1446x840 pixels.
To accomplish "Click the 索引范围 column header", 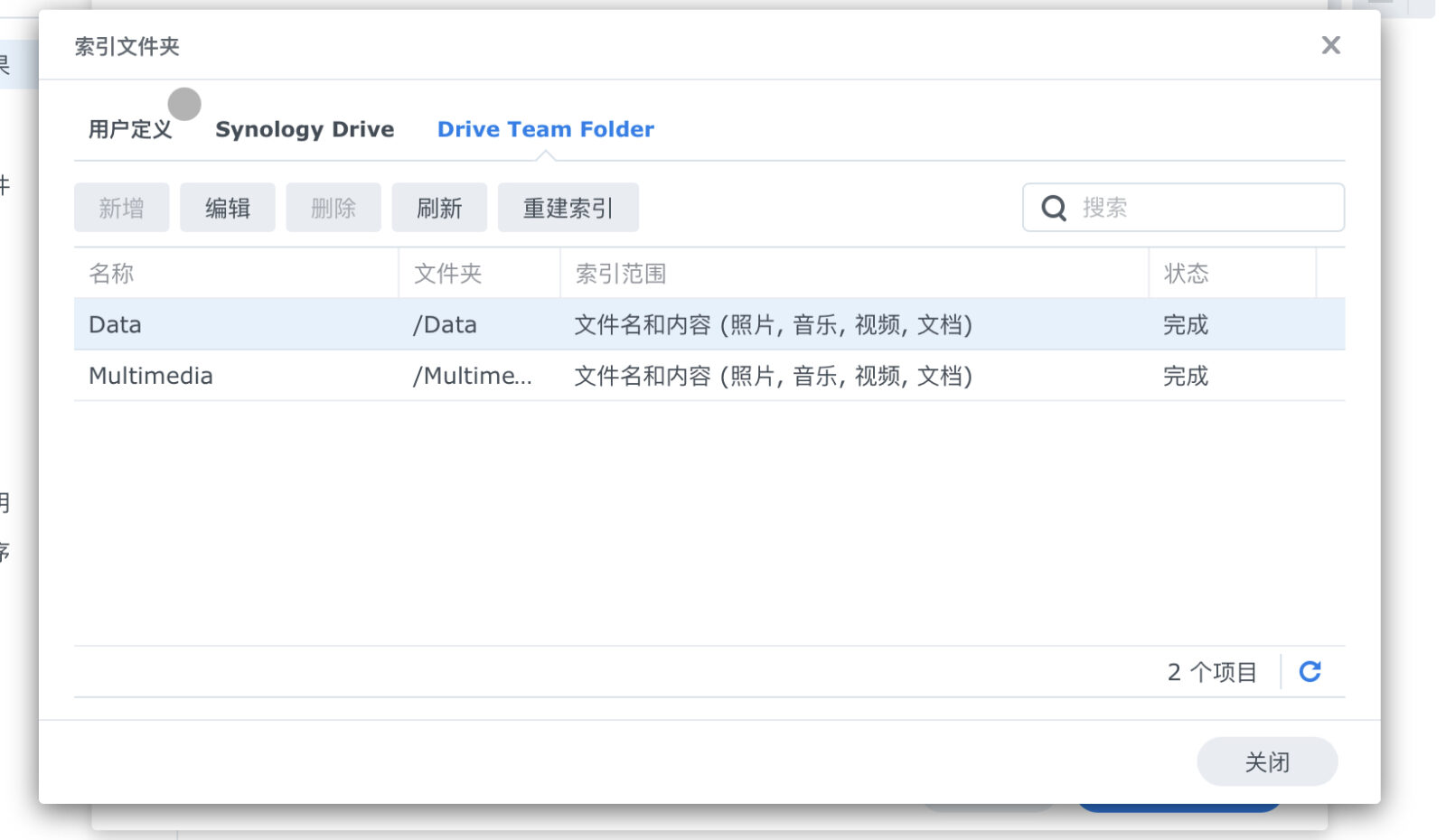I will pos(618,273).
